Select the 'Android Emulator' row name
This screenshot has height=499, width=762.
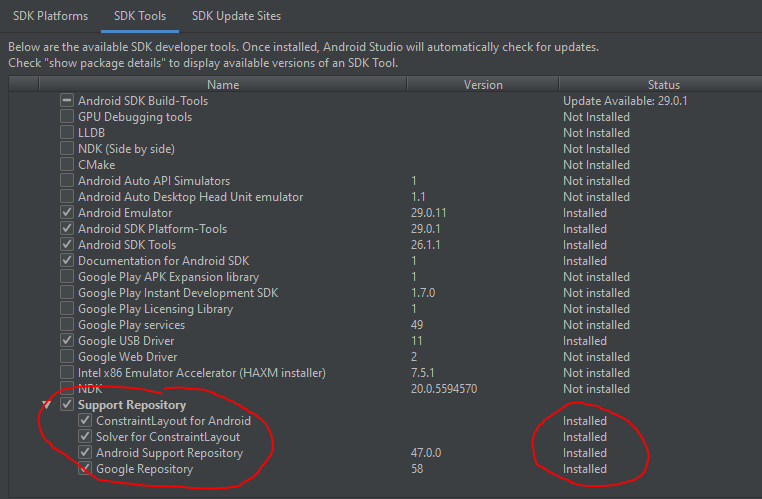point(125,213)
